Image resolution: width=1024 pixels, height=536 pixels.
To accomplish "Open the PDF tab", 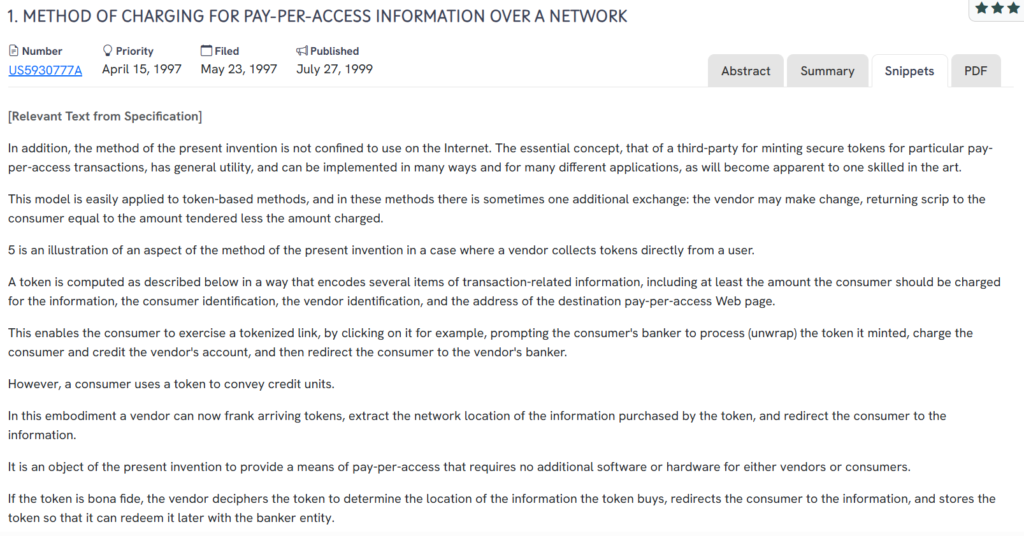I will [x=975, y=71].
